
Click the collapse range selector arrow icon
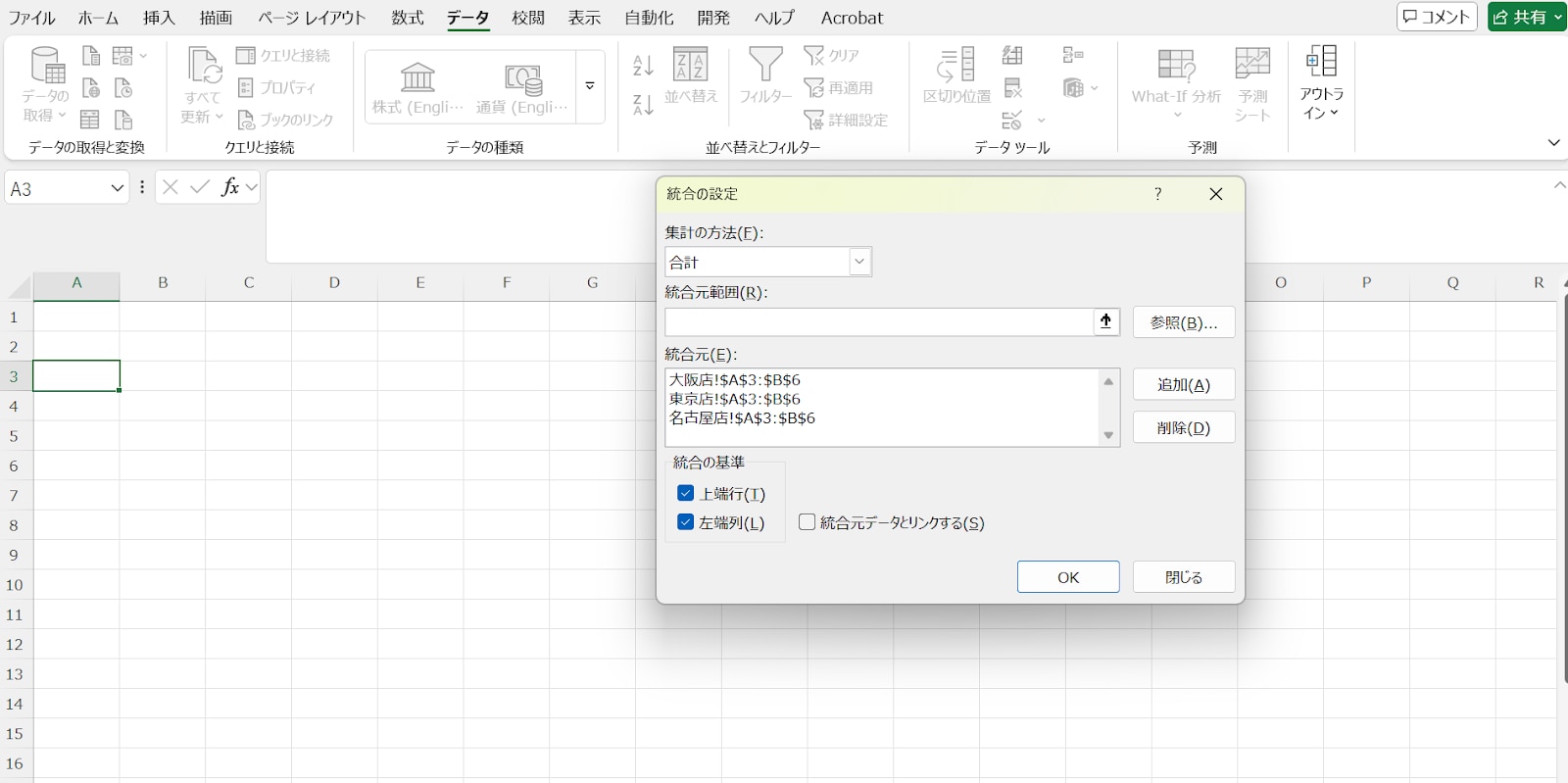click(x=1106, y=321)
